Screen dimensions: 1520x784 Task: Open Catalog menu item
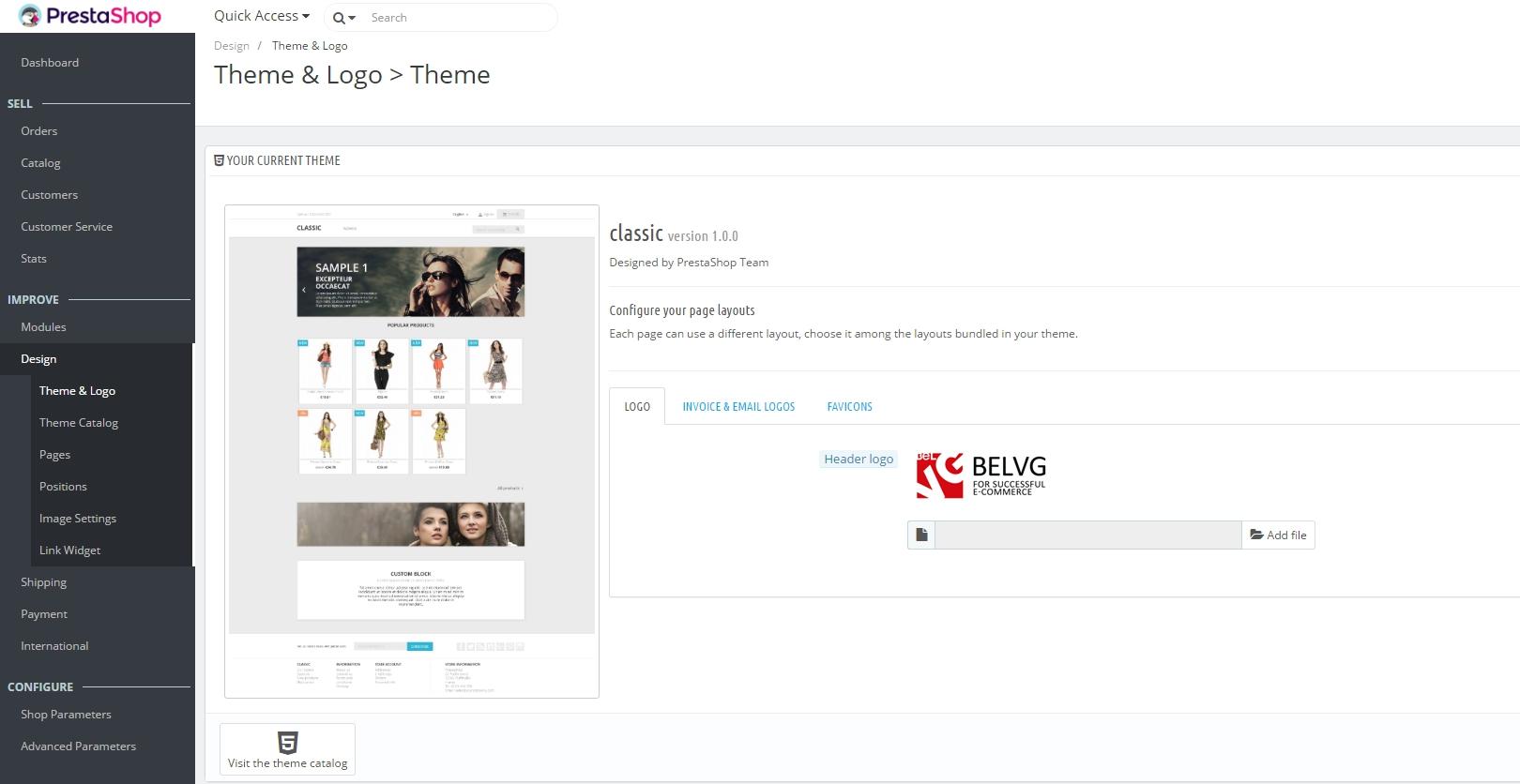40,163
